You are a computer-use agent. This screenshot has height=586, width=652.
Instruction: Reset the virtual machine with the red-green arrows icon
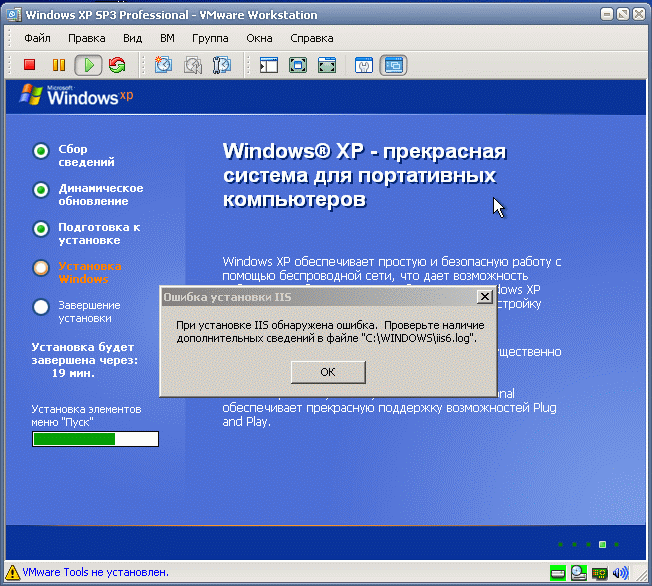point(117,65)
